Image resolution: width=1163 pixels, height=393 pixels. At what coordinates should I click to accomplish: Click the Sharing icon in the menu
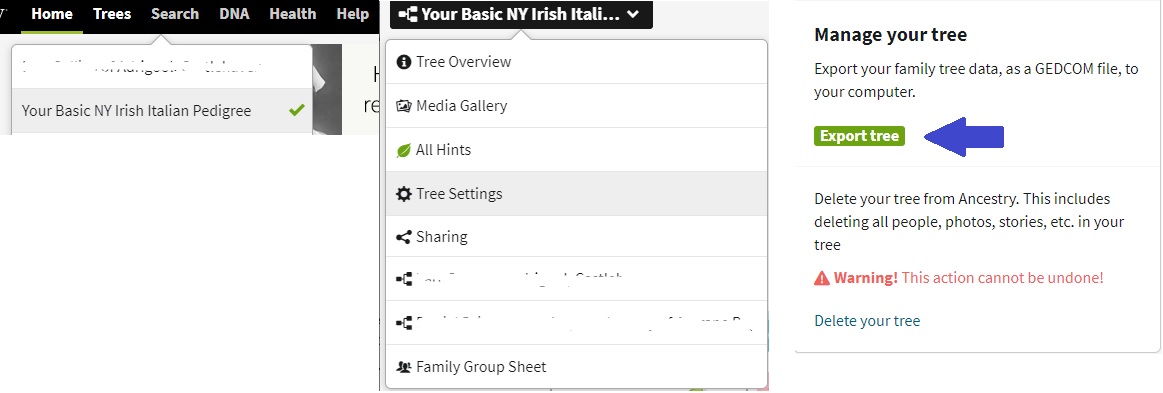[403, 237]
